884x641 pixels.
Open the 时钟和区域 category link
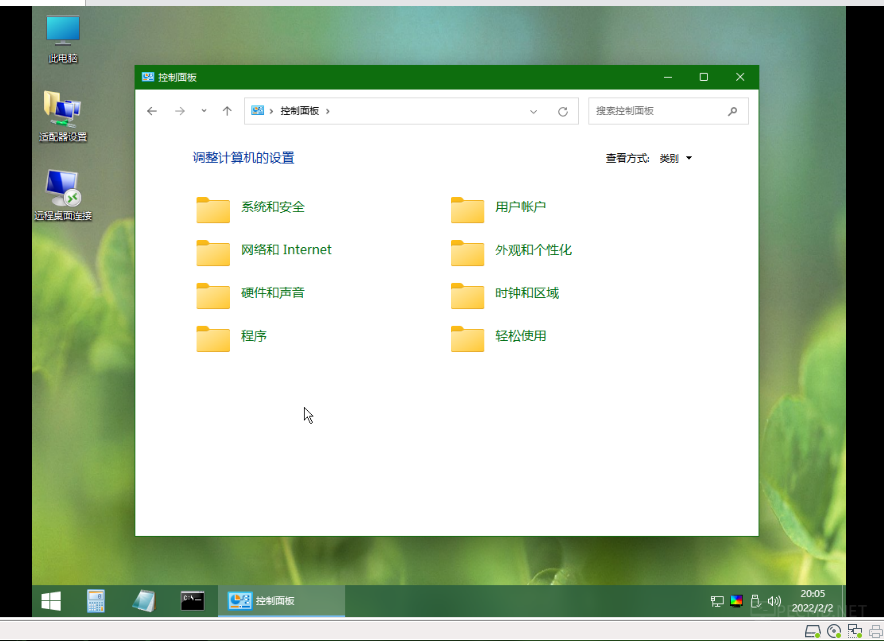(527, 293)
